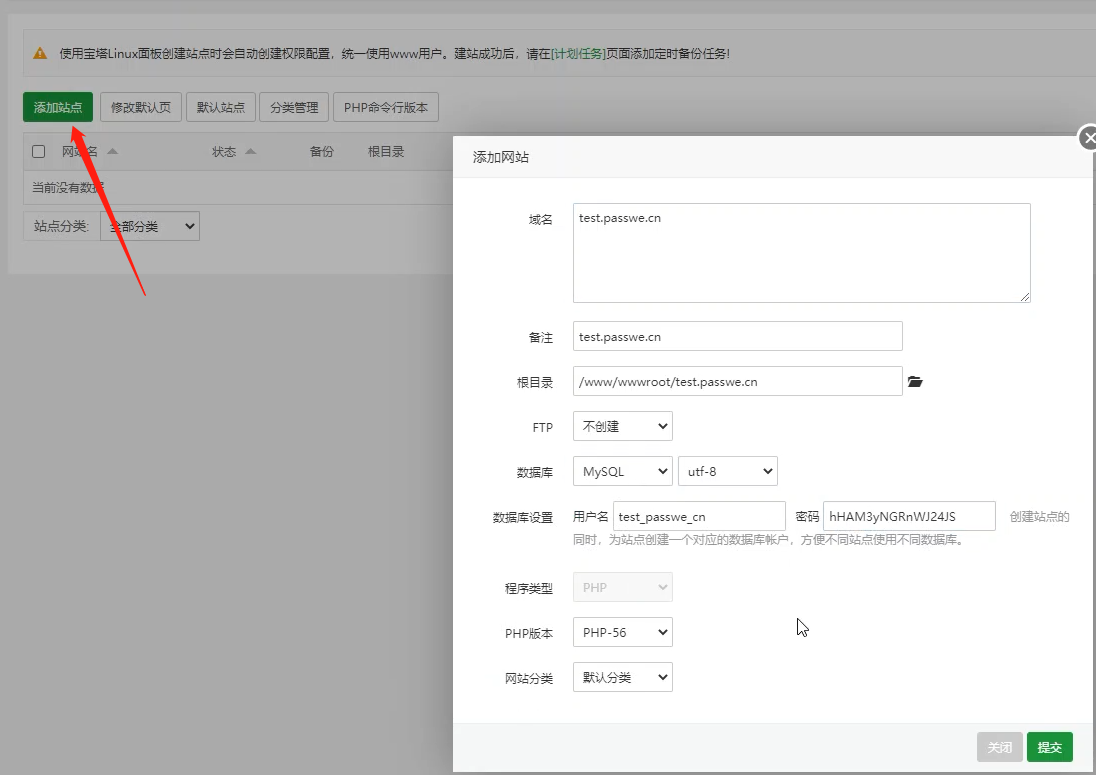Open the 默认分类 website category dropdown
This screenshot has width=1096, height=775.
tap(623, 677)
